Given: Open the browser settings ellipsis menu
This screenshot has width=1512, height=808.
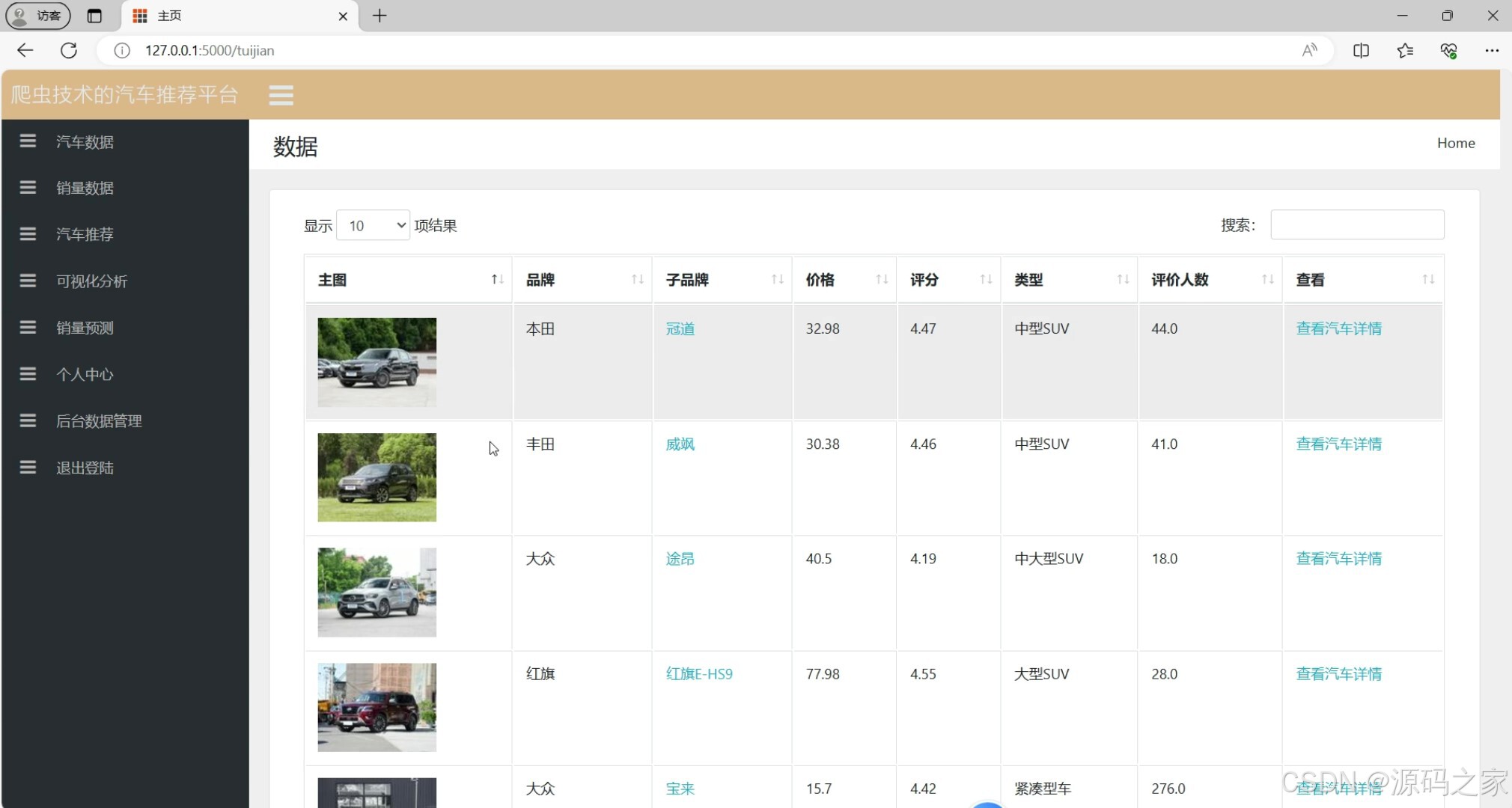Looking at the screenshot, I should [x=1491, y=50].
